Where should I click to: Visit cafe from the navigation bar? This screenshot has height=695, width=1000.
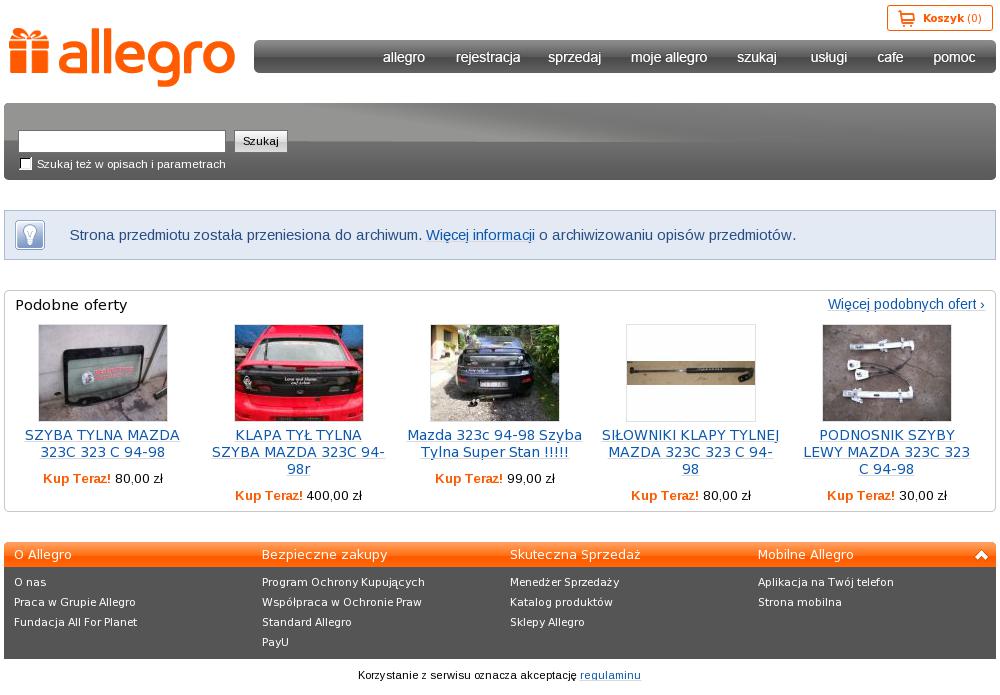(890, 57)
